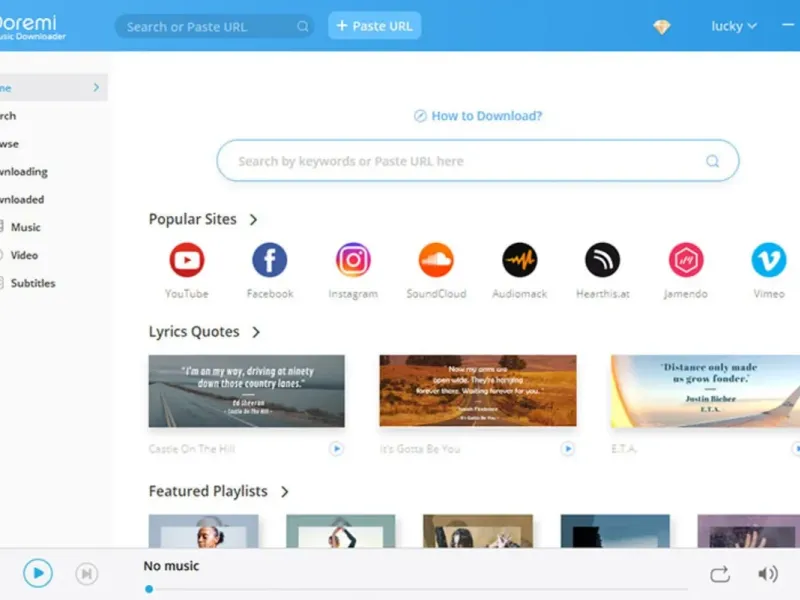Click the play button in player bar

click(x=38, y=573)
